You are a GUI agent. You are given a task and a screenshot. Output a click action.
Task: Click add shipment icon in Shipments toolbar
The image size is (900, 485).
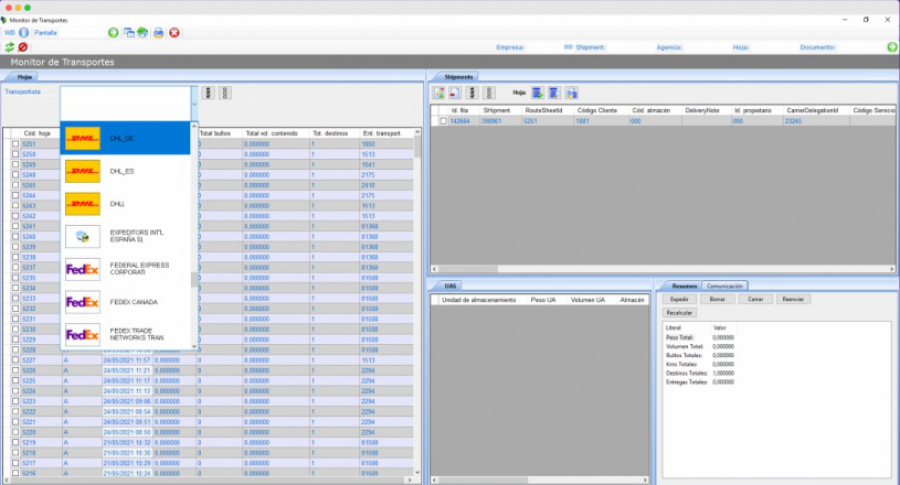click(x=439, y=92)
